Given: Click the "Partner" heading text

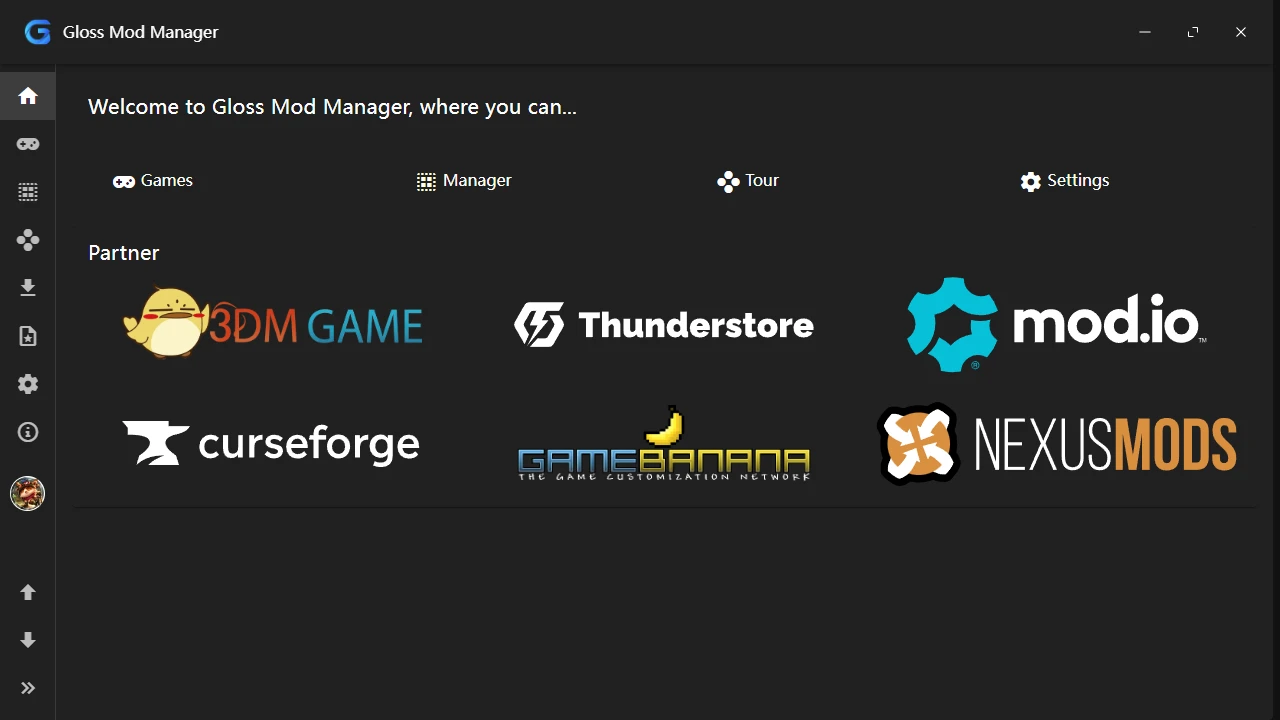Looking at the screenshot, I should [x=124, y=253].
